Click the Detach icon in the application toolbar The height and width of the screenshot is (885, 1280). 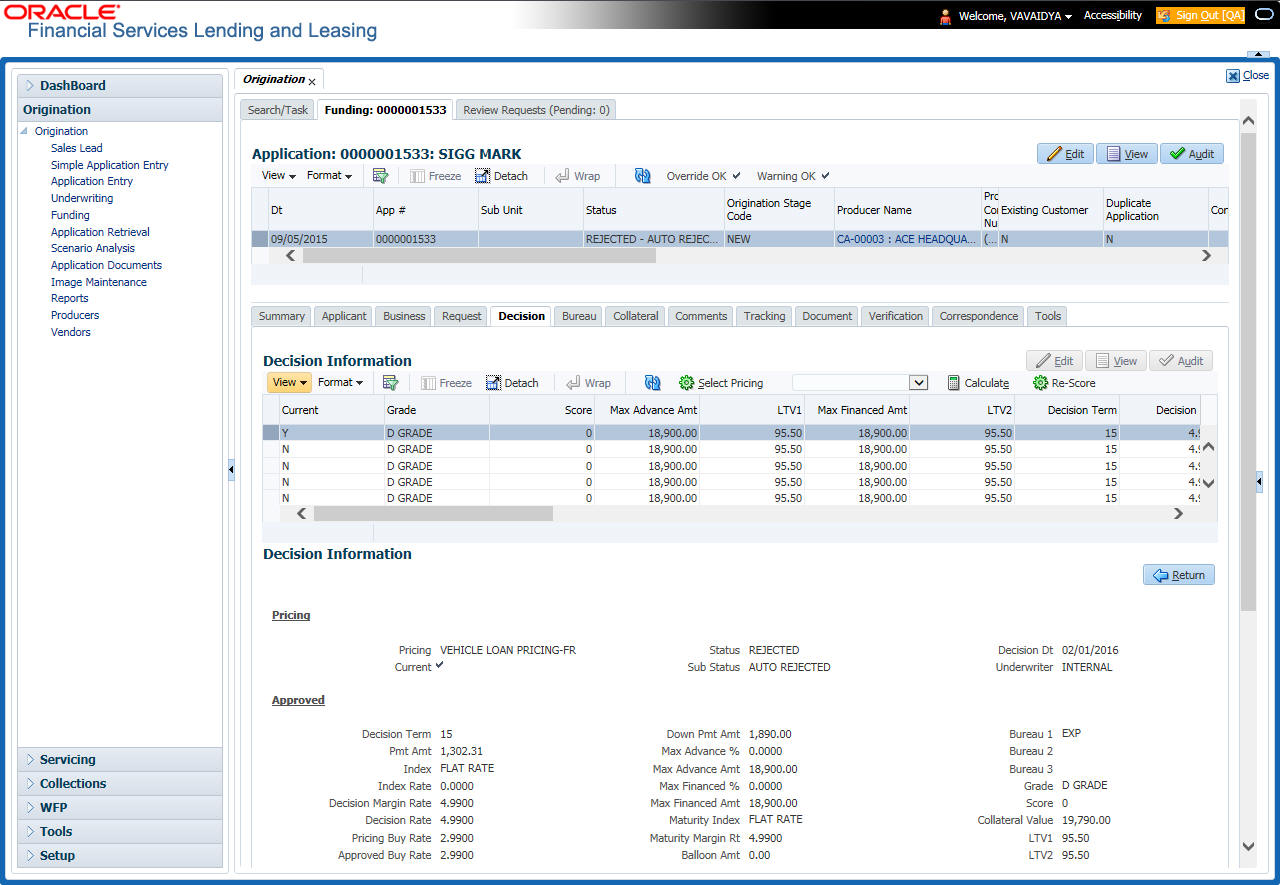click(x=483, y=176)
